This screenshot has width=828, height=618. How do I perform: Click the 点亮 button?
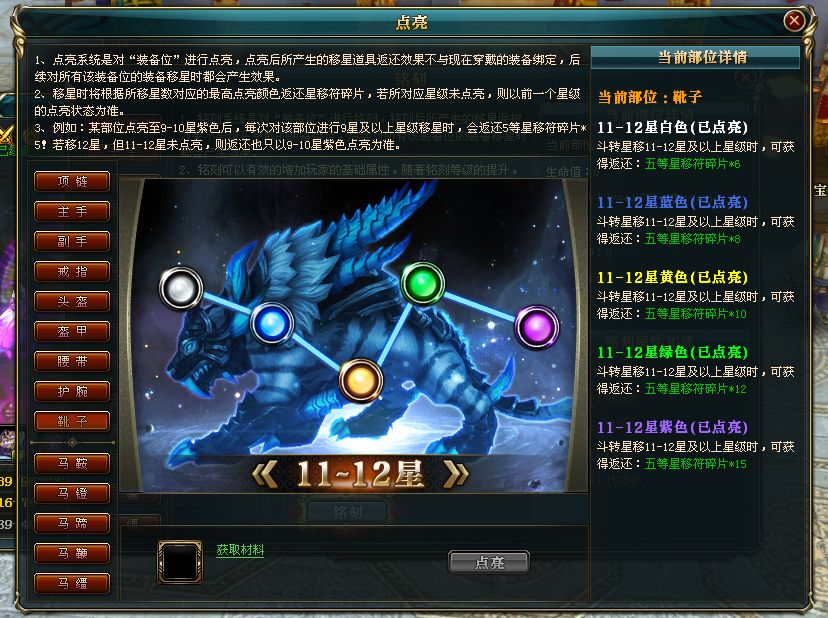point(489,562)
